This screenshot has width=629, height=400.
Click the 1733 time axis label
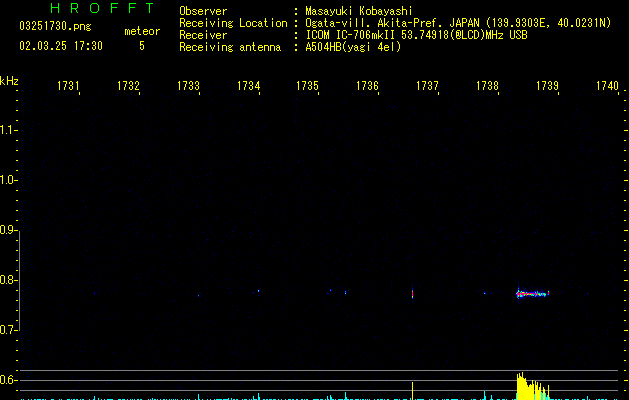click(188, 85)
